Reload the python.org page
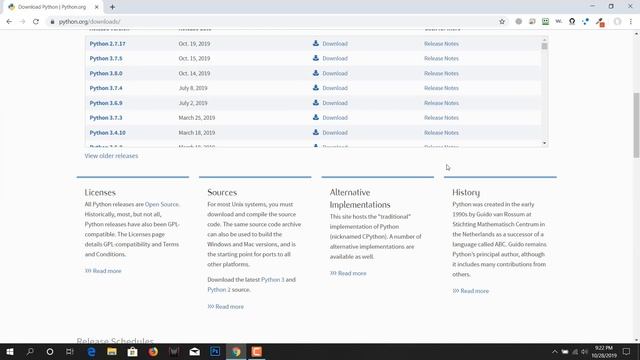 (x=36, y=22)
